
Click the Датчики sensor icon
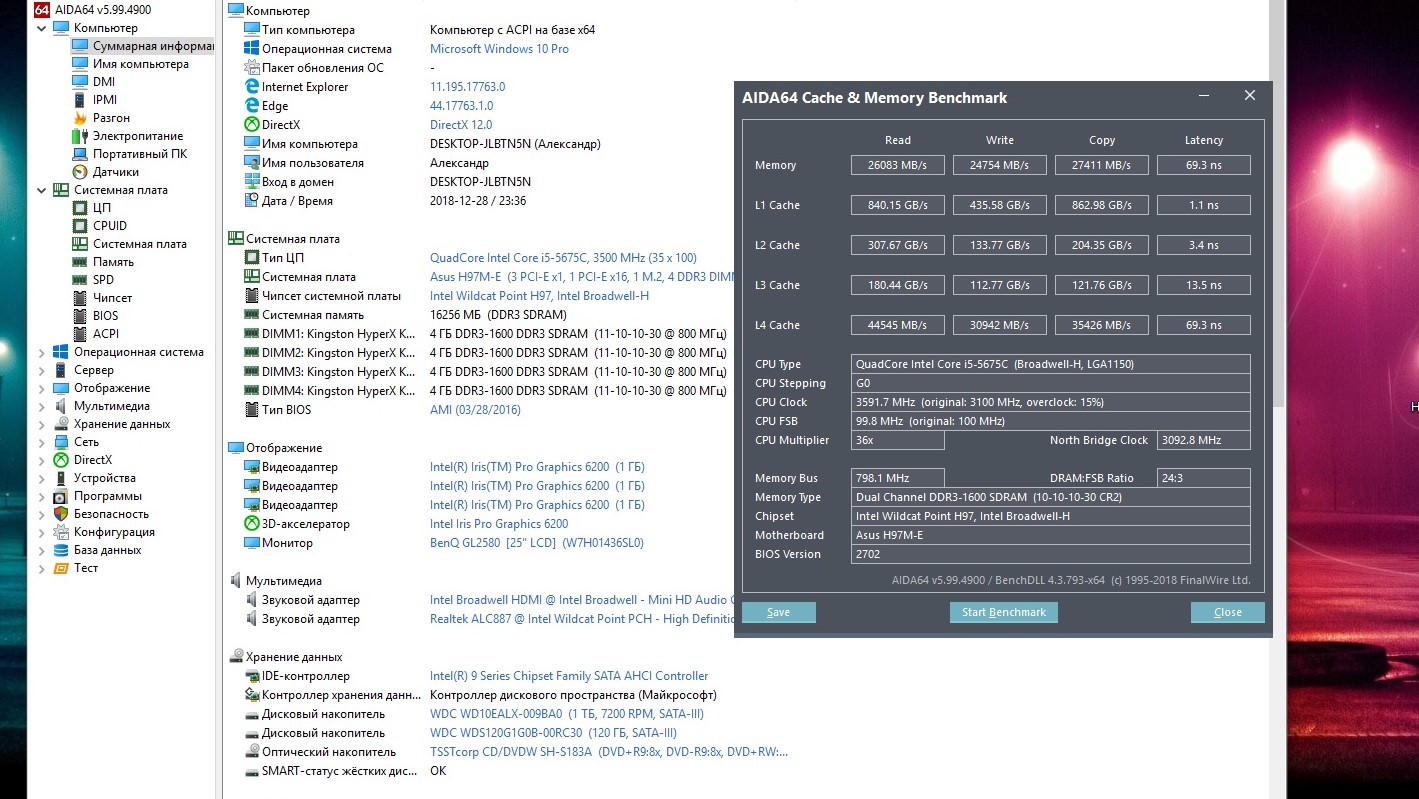80,172
